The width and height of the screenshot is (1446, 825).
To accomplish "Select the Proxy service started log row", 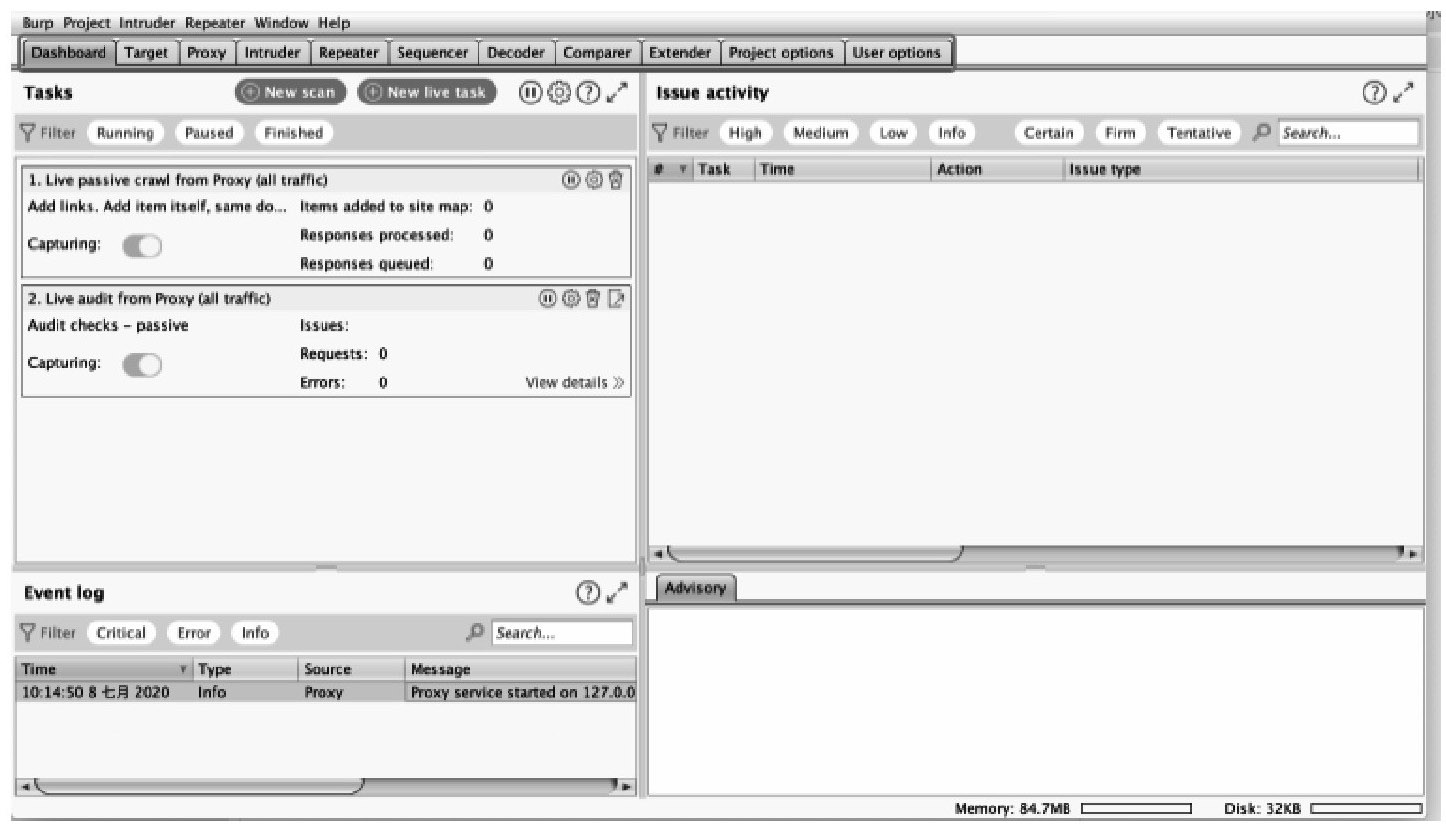I will (x=326, y=692).
